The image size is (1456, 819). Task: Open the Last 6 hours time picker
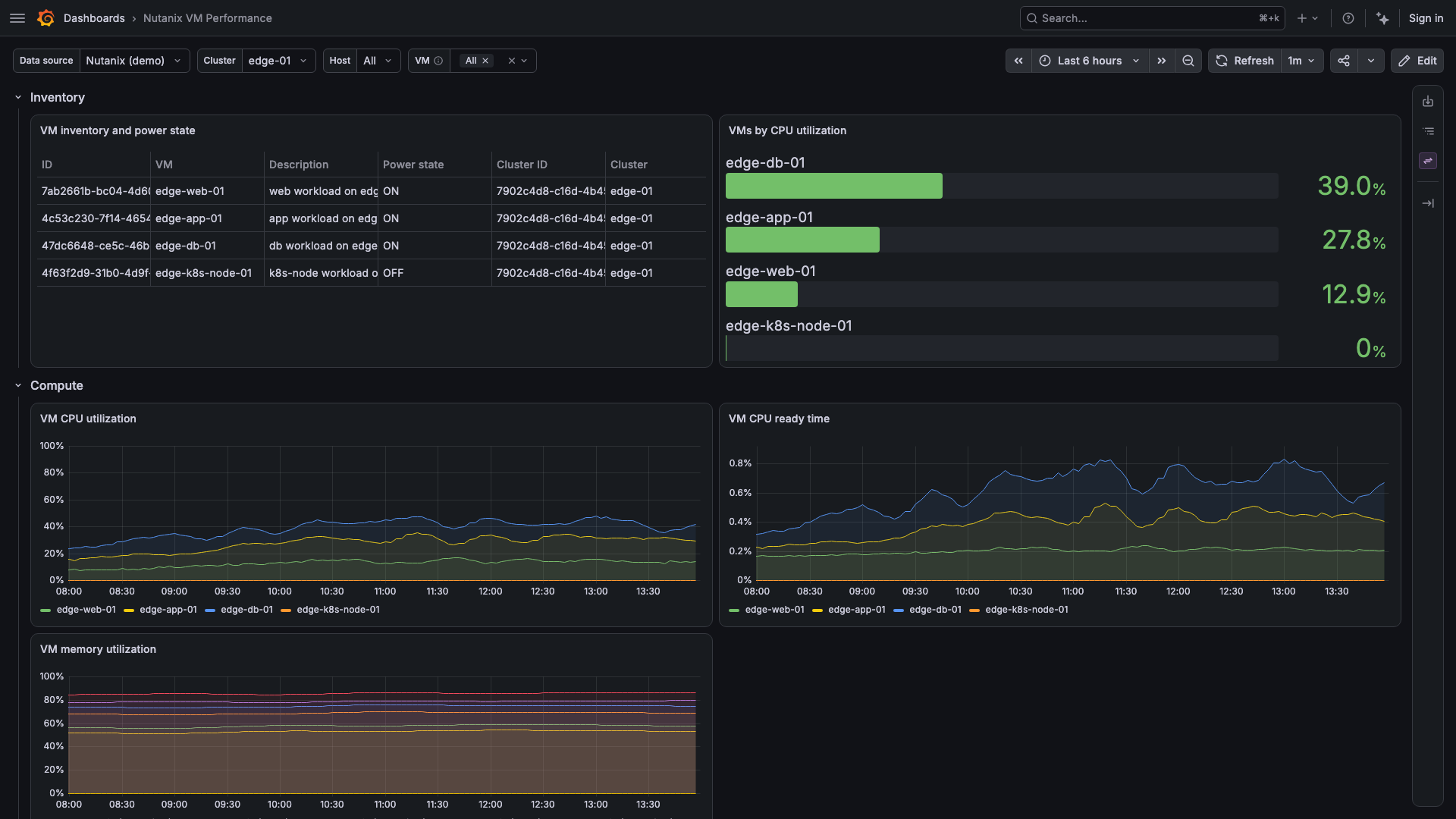tap(1090, 61)
